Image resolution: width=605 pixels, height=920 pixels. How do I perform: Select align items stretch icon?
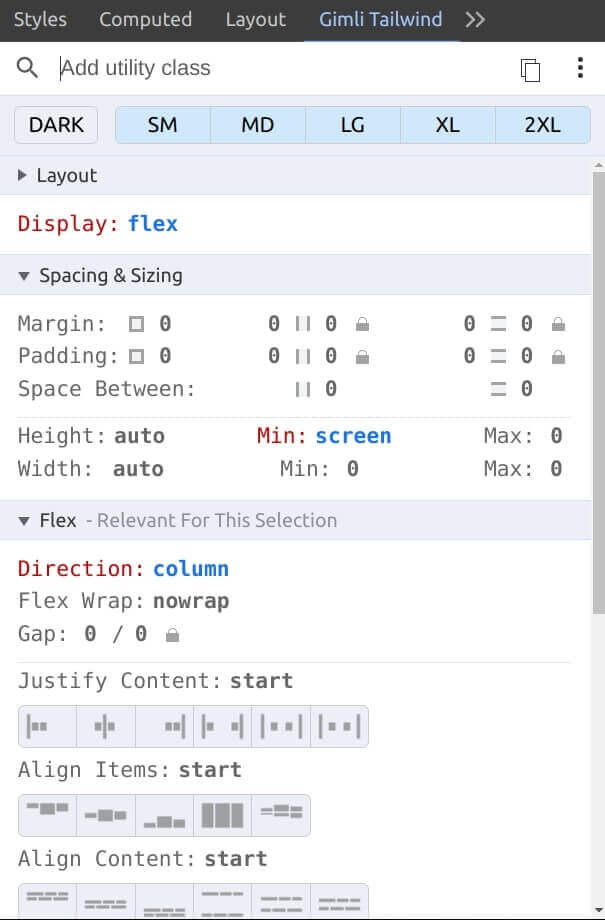coord(222,816)
